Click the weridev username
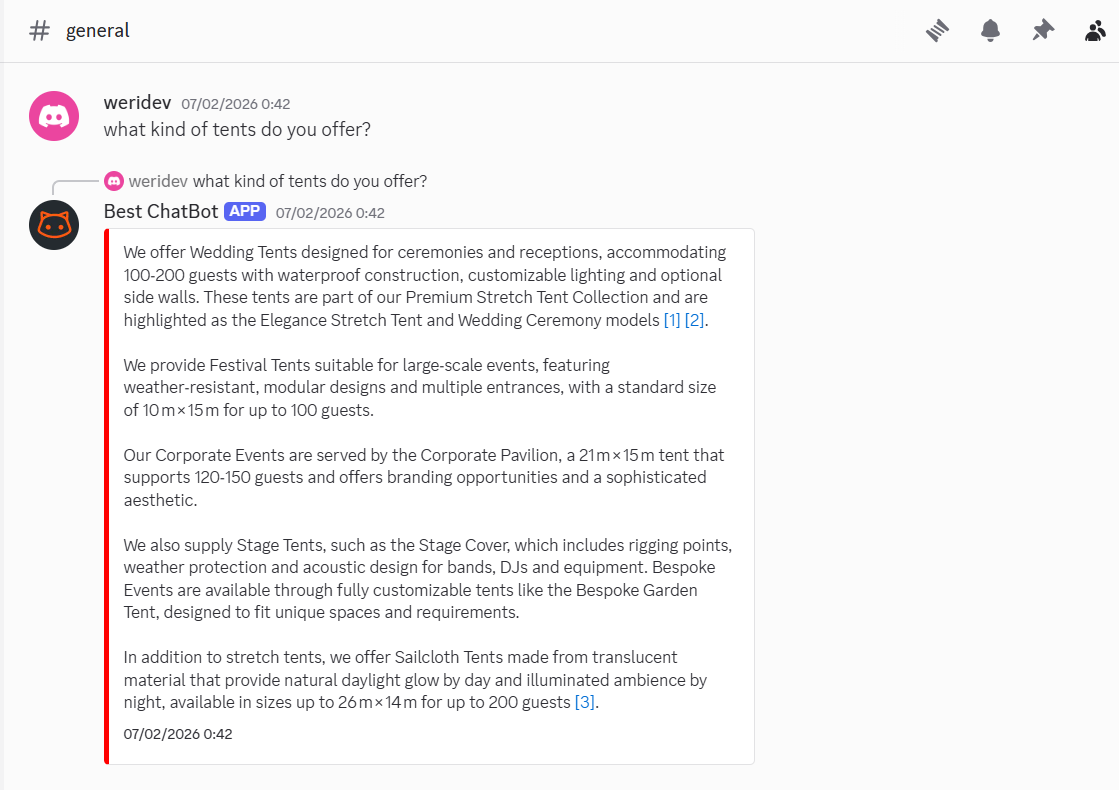Screen dimensions: 1119x790 [x=137, y=102]
